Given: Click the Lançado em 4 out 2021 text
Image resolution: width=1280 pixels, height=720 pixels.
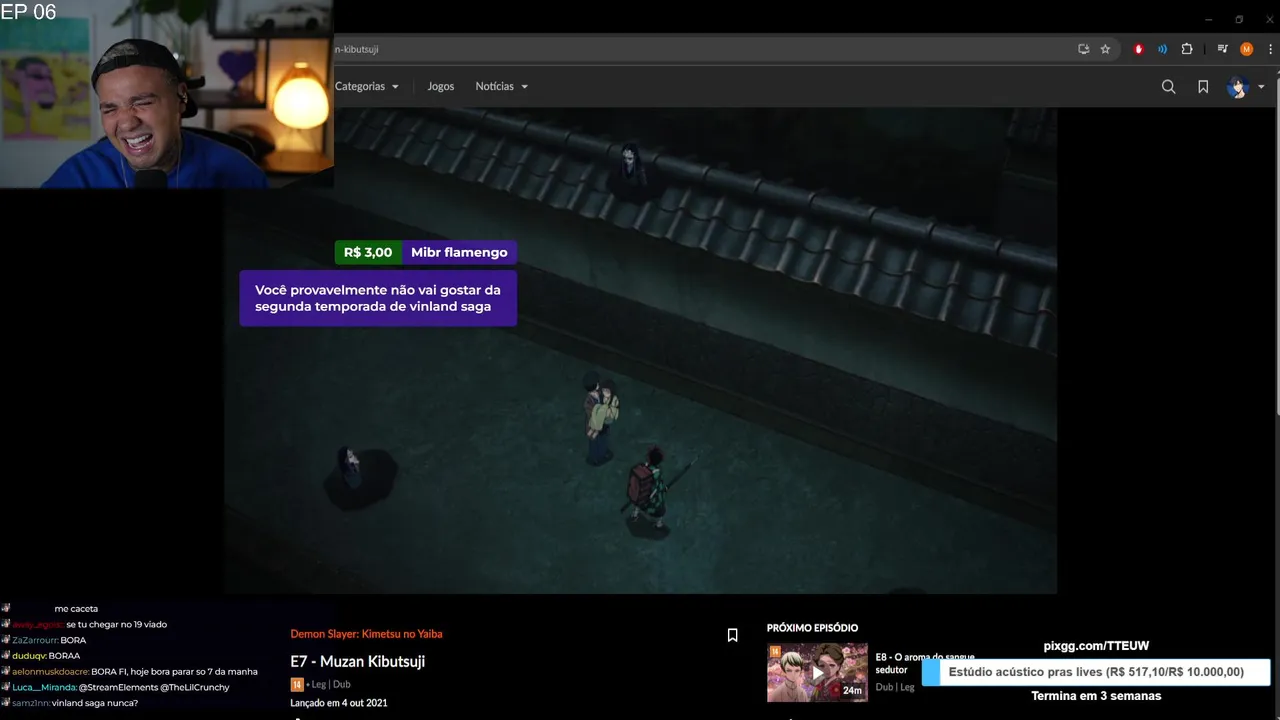Looking at the screenshot, I should [339, 703].
